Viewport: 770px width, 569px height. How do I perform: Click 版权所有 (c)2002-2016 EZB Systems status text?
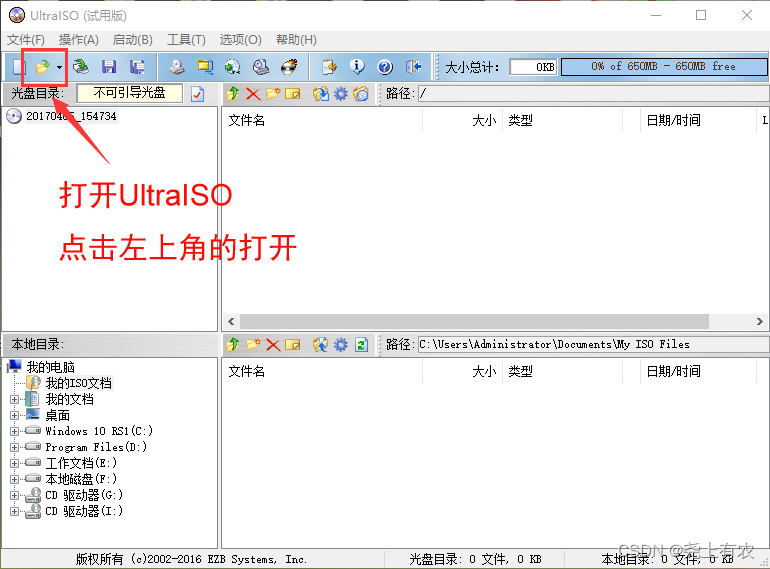[x=192, y=559]
